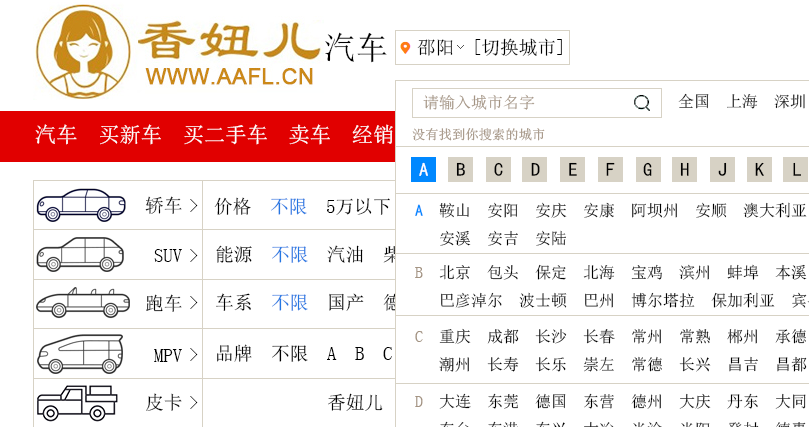Select letter tab D
This screenshot has height=427, width=809.
tap(535, 169)
